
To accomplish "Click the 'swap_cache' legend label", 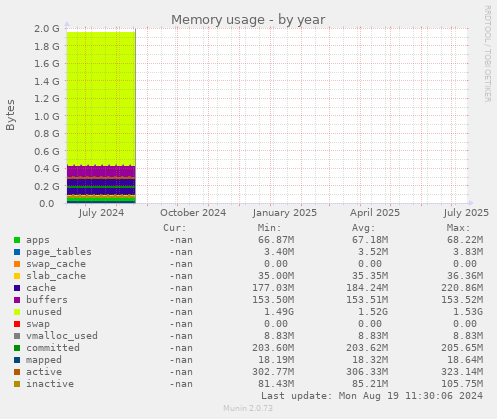I will pyautogui.click(x=56, y=264).
